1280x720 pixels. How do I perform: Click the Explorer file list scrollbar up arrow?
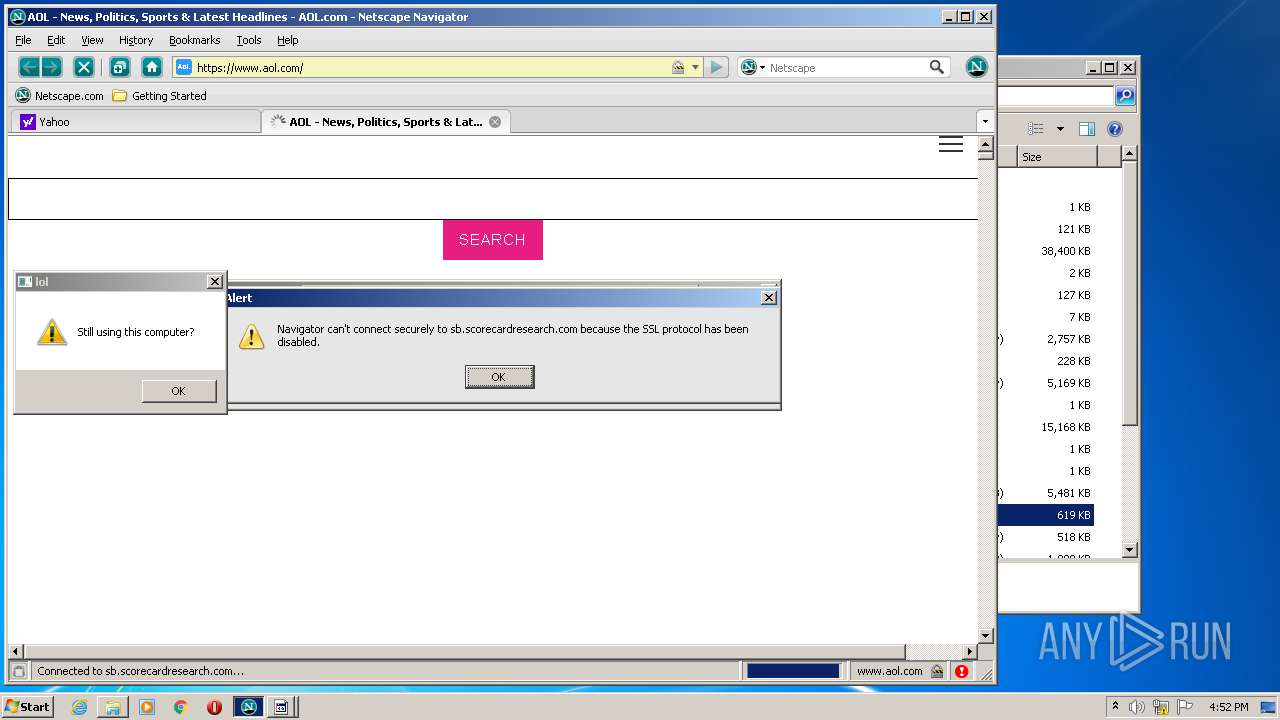pyautogui.click(x=1129, y=154)
